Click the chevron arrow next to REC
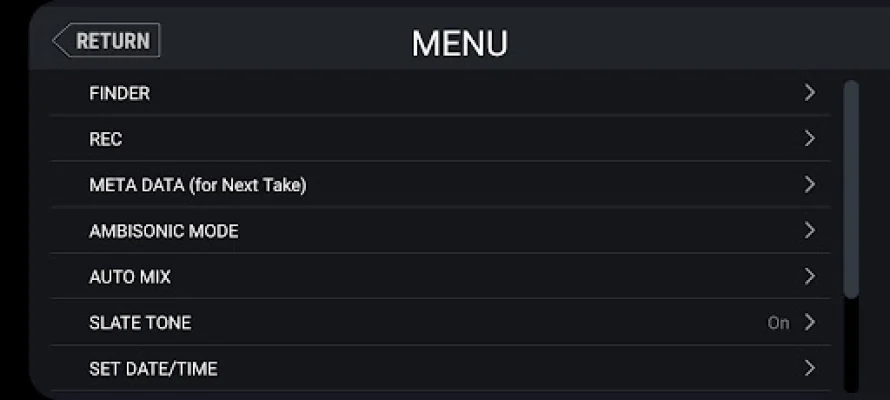The height and width of the screenshot is (400, 890). [810, 139]
